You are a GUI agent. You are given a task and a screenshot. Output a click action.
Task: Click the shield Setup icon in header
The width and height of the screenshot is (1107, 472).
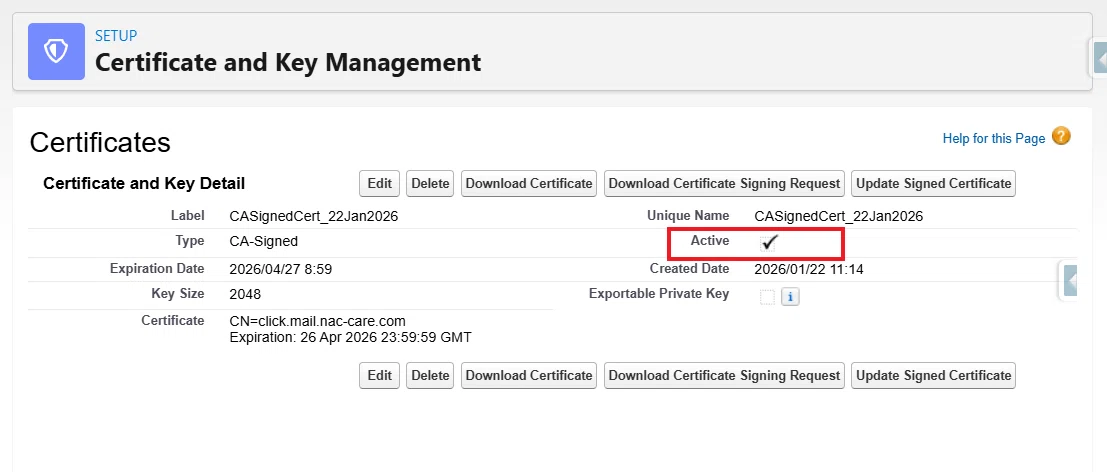tap(56, 52)
